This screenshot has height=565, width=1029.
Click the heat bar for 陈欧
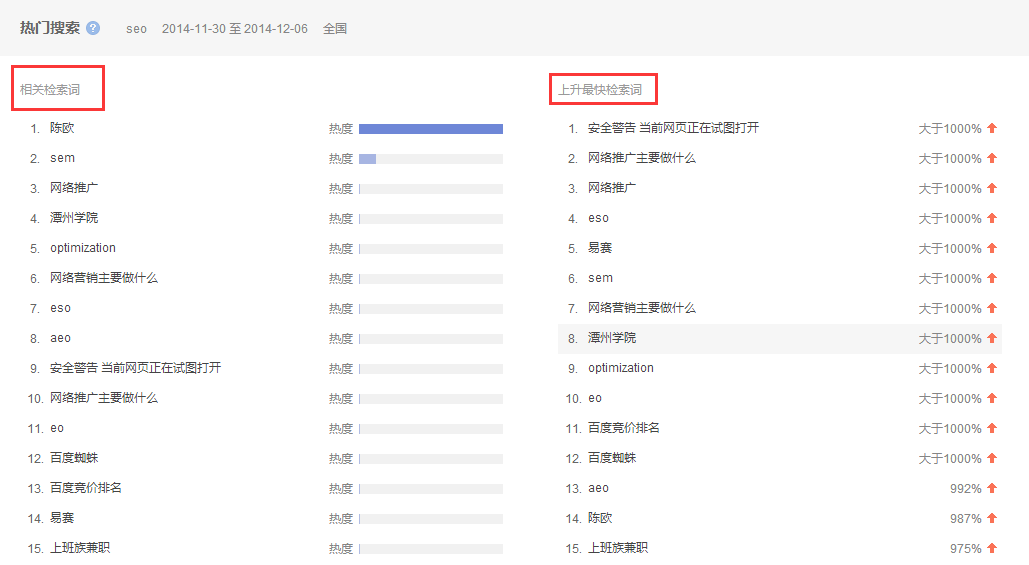[x=430, y=128]
